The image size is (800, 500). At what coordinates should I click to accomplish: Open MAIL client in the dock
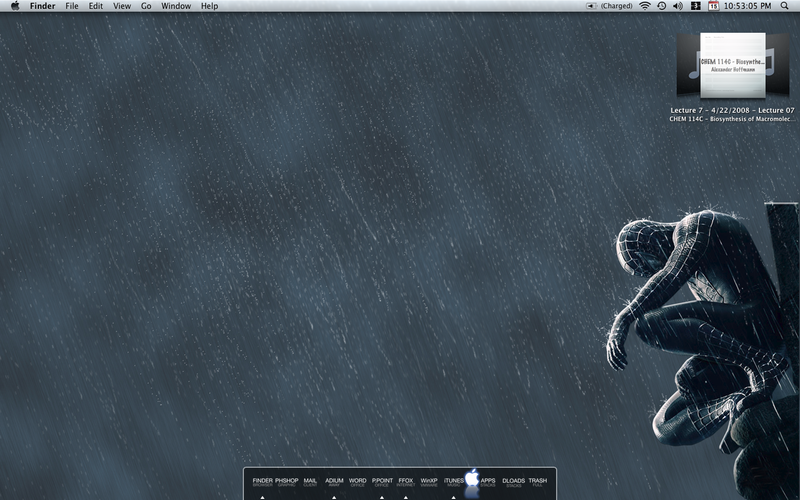click(x=310, y=483)
